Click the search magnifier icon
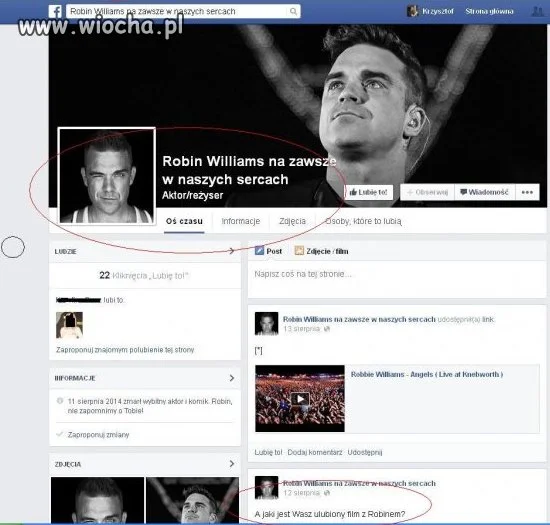550x525 pixels. [x=293, y=12]
